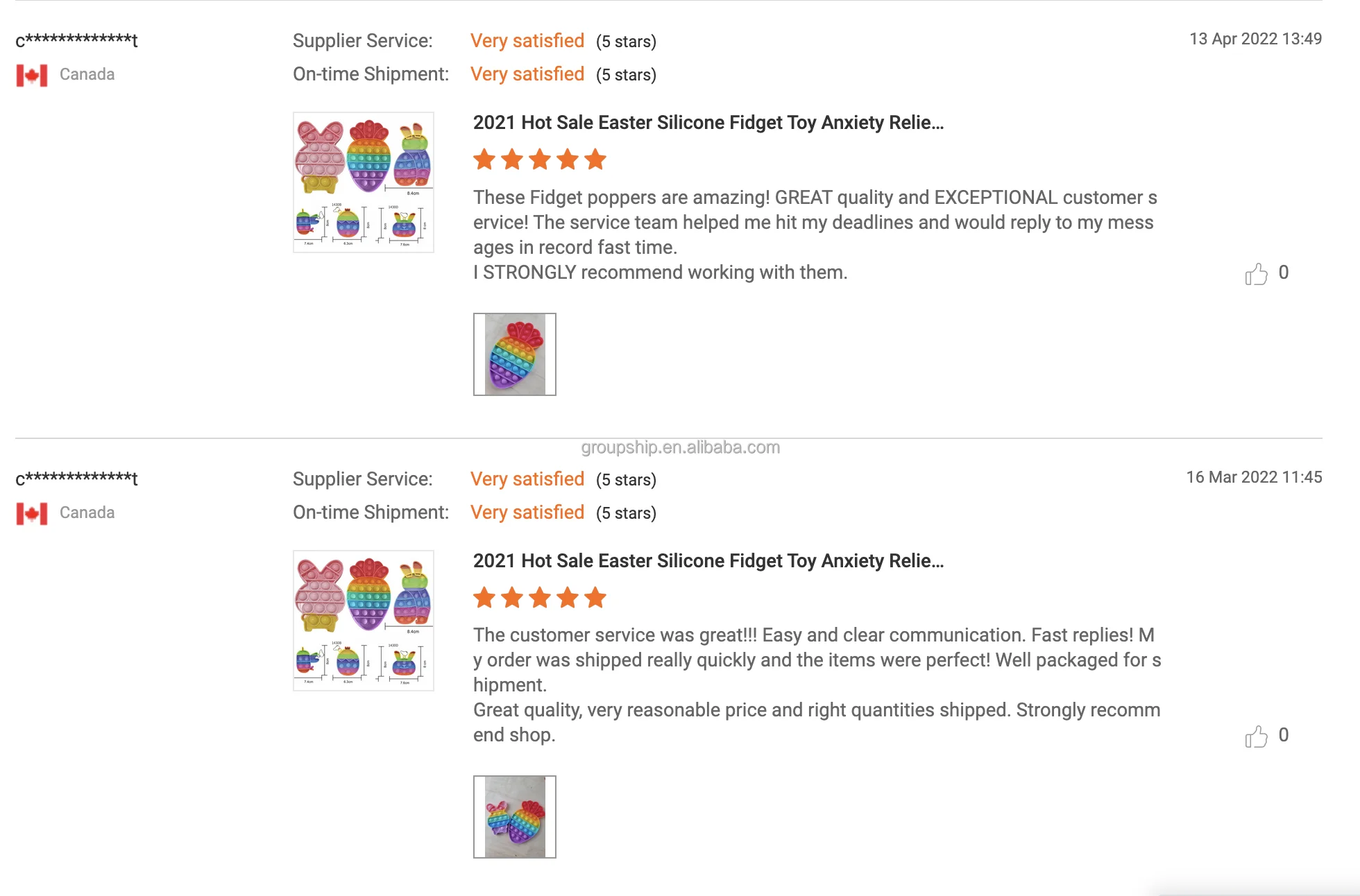The width and height of the screenshot is (1360, 896).
Task: Click thumbs-up icon on the 16 Mar 2022 review
Action: [1256, 736]
